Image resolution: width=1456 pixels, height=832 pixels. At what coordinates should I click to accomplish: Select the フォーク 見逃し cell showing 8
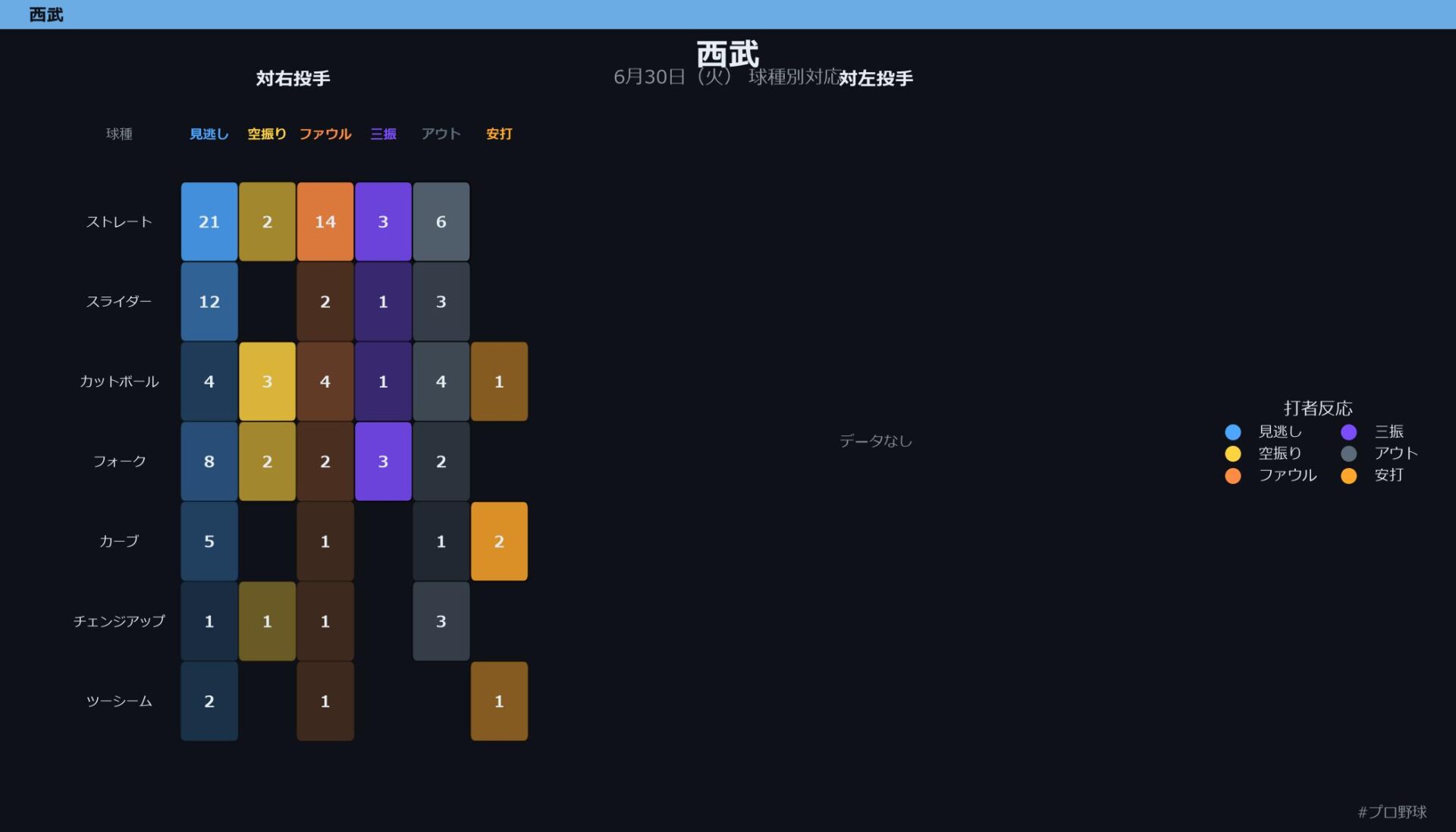[209, 461]
